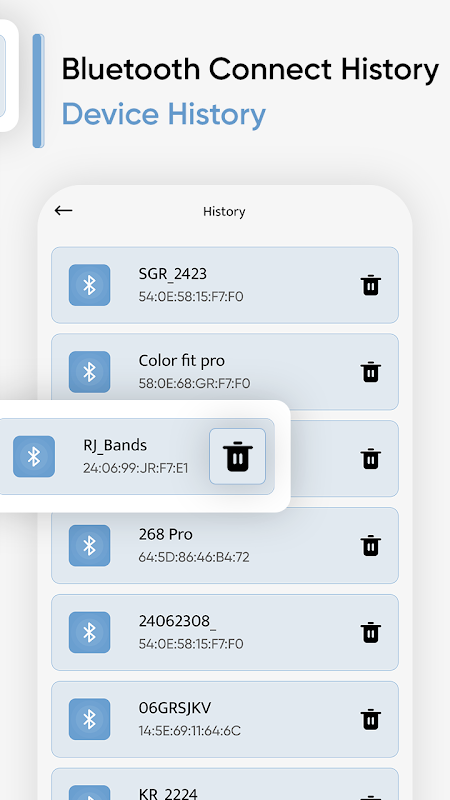Viewport: 450px width, 800px height.
Task: Select the RJ_Bands device name
Action: 115,445
